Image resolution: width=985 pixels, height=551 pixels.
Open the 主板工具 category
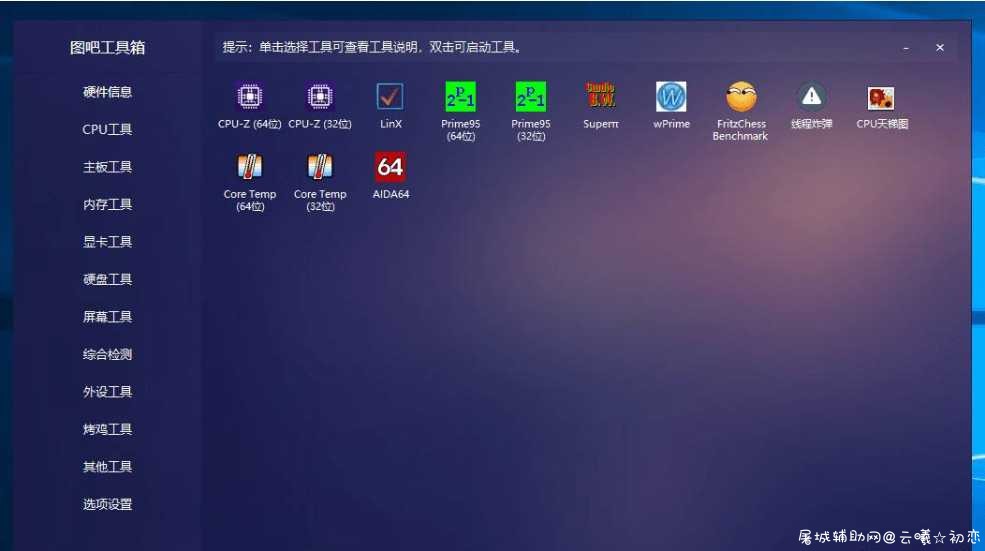(x=107, y=167)
